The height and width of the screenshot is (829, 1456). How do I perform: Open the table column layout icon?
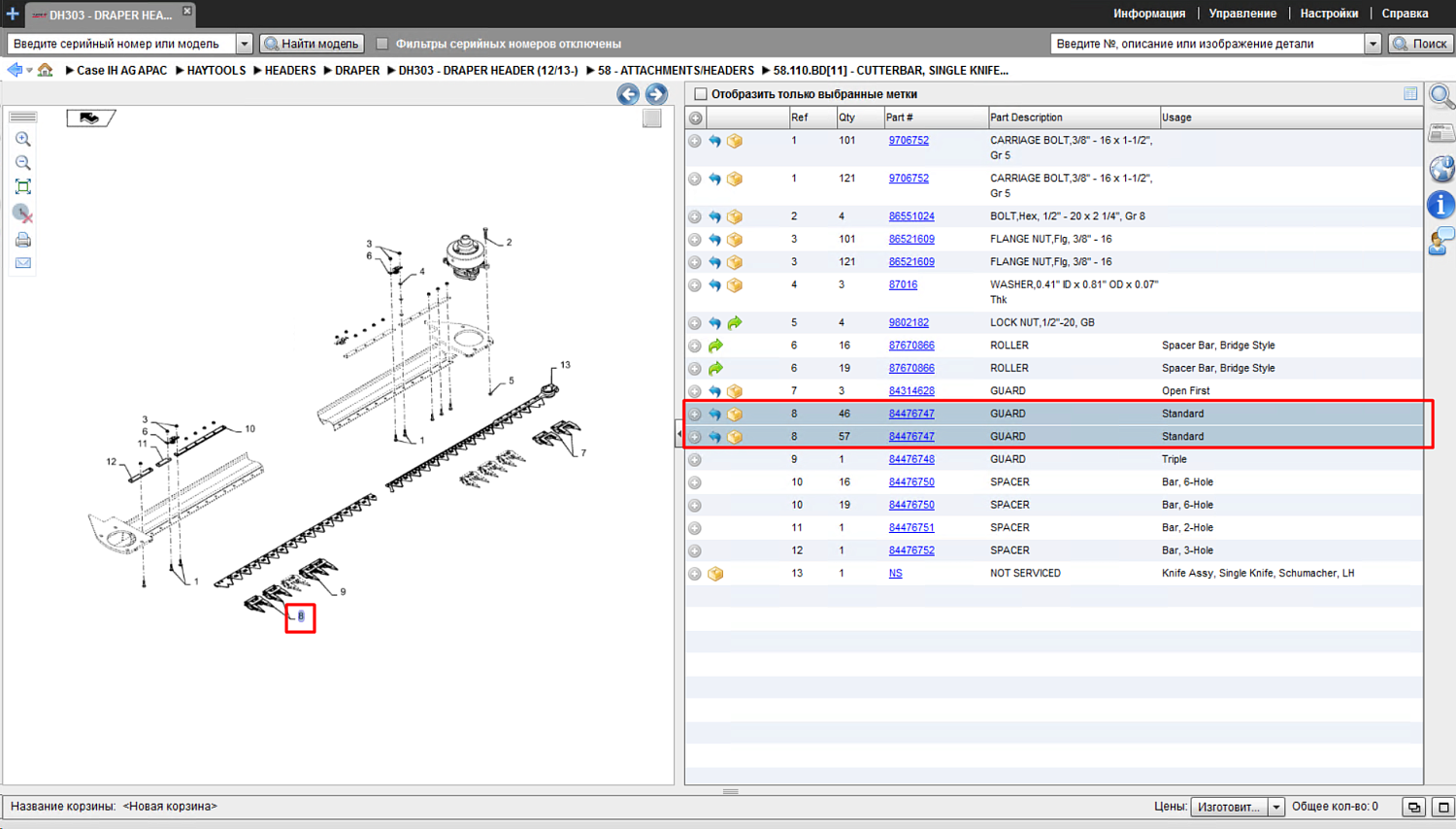tap(1410, 94)
